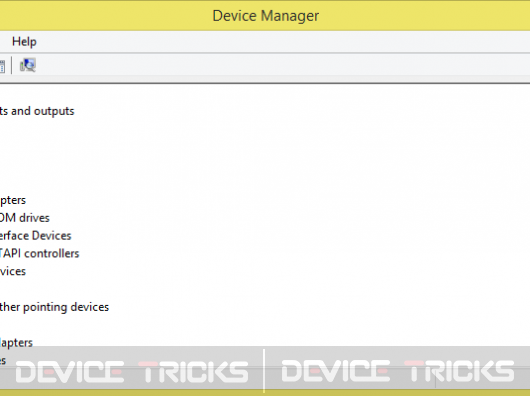The width and height of the screenshot is (530, 396).
Task: Select the DVD/CD-ROM drives entry
Action: pyautogui.click(x=25, y=218)
